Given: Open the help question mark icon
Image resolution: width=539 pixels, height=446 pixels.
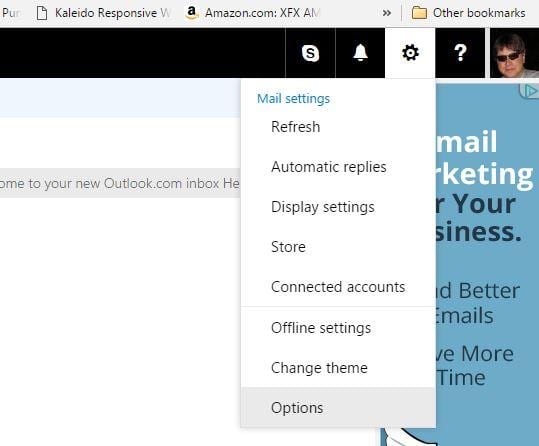Looking at the screenshot, I should coord(460,53).
